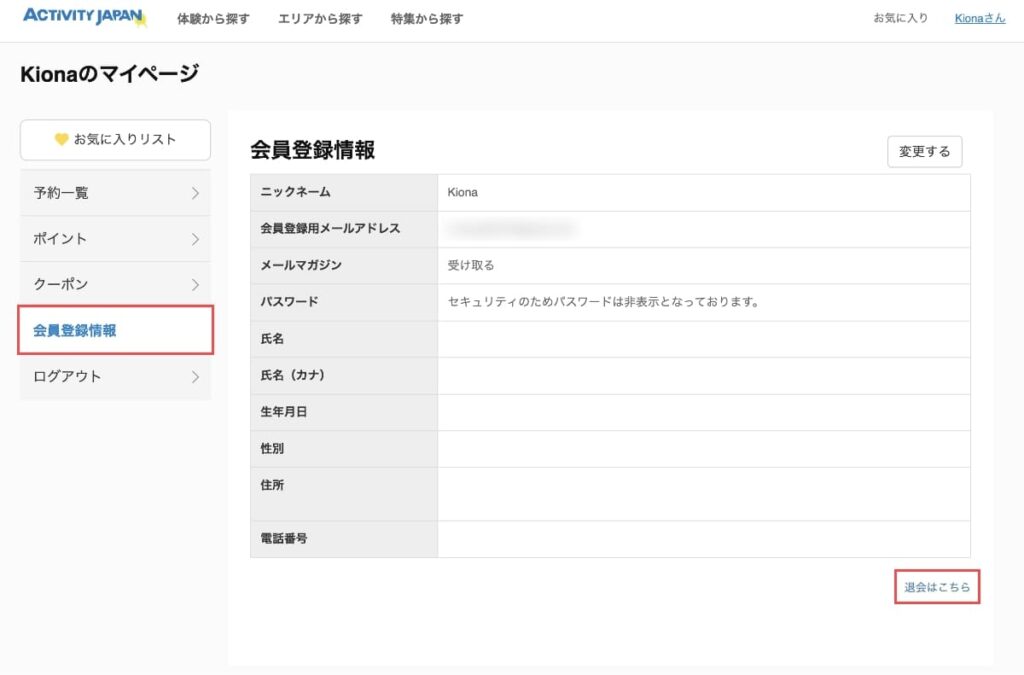
Task: Click the chevron arrow beside 予約一覧
Action: (195, 193)
